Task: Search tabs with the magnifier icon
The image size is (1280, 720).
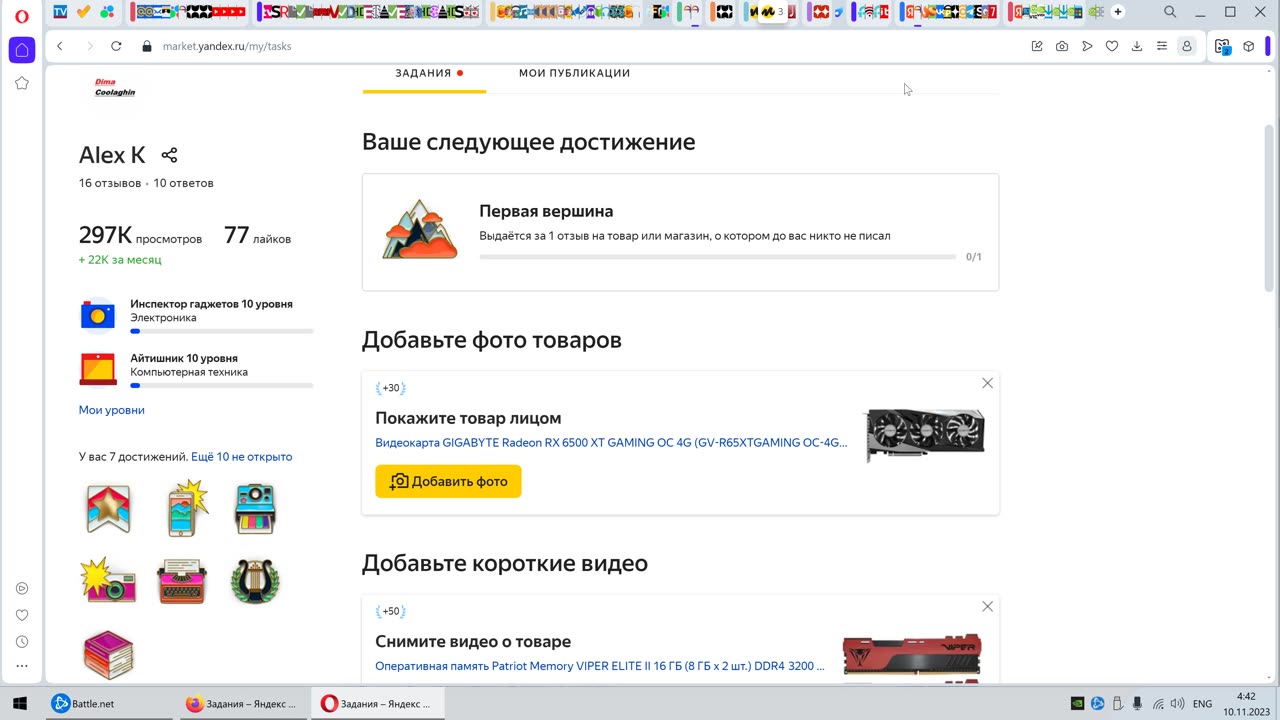Action: [x=1170, y=12]
